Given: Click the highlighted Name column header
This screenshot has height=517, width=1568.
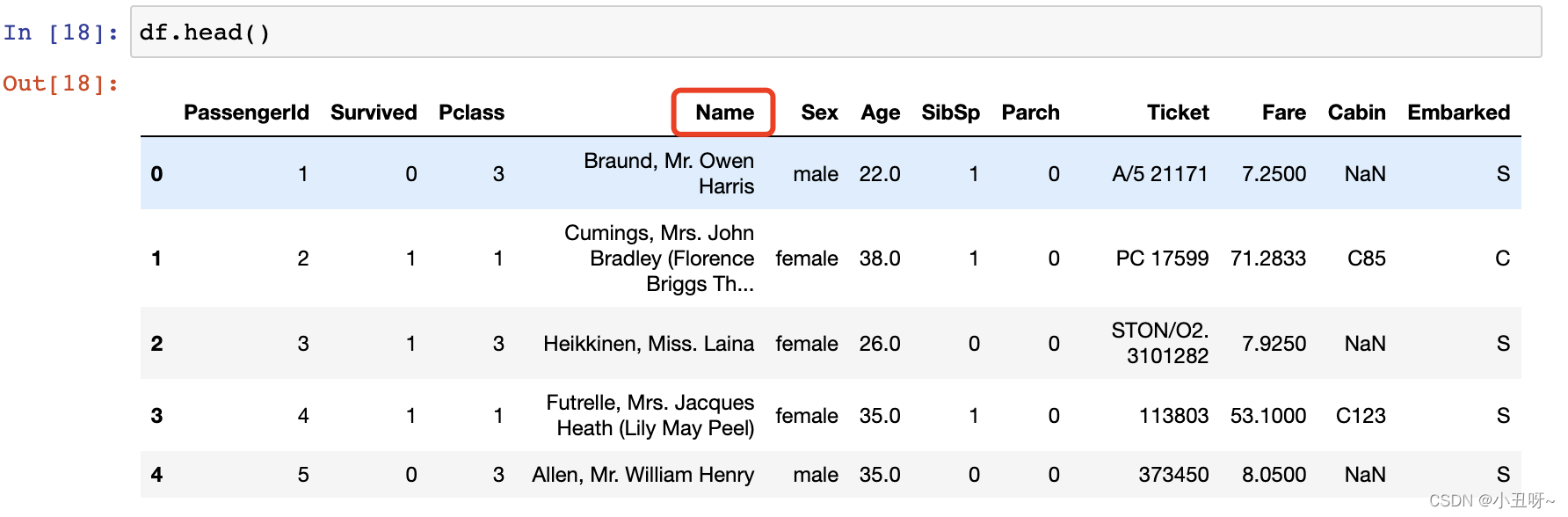Looking at the screenshot, I should 723,113.
